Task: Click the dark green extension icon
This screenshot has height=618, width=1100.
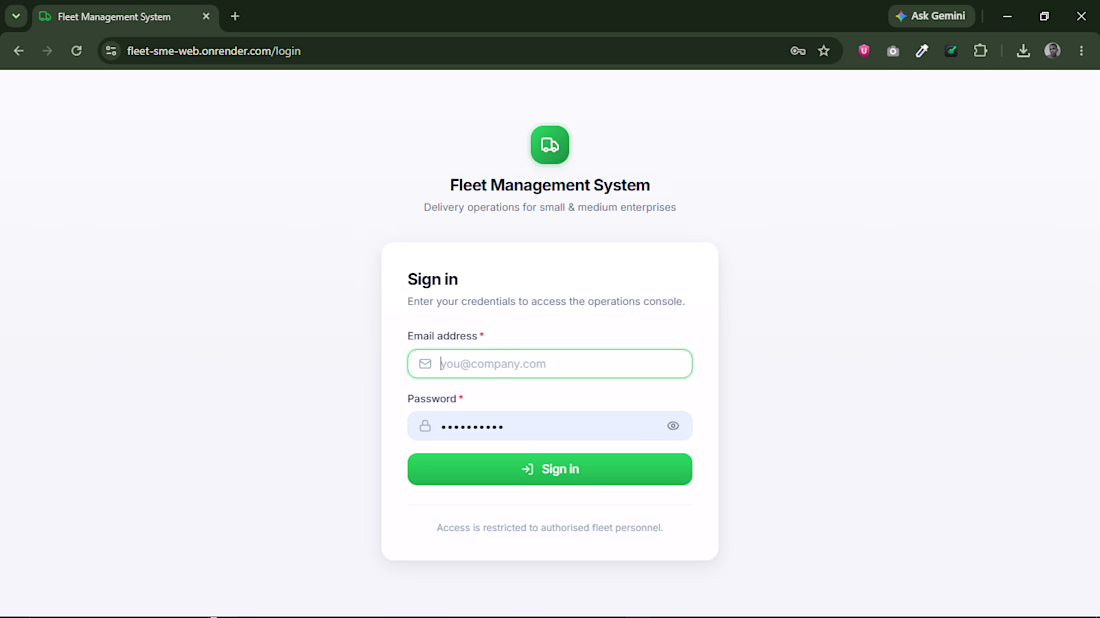Action: point(951,51)
